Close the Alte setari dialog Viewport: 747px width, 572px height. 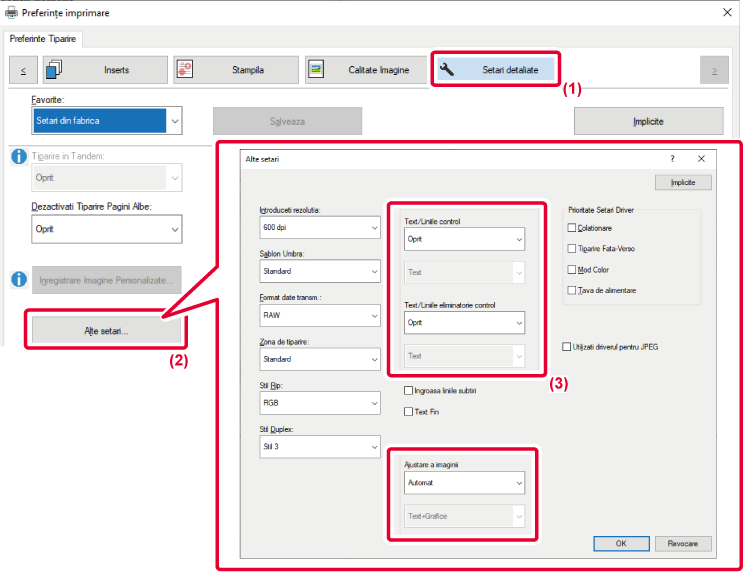click(x=701, y=159)
